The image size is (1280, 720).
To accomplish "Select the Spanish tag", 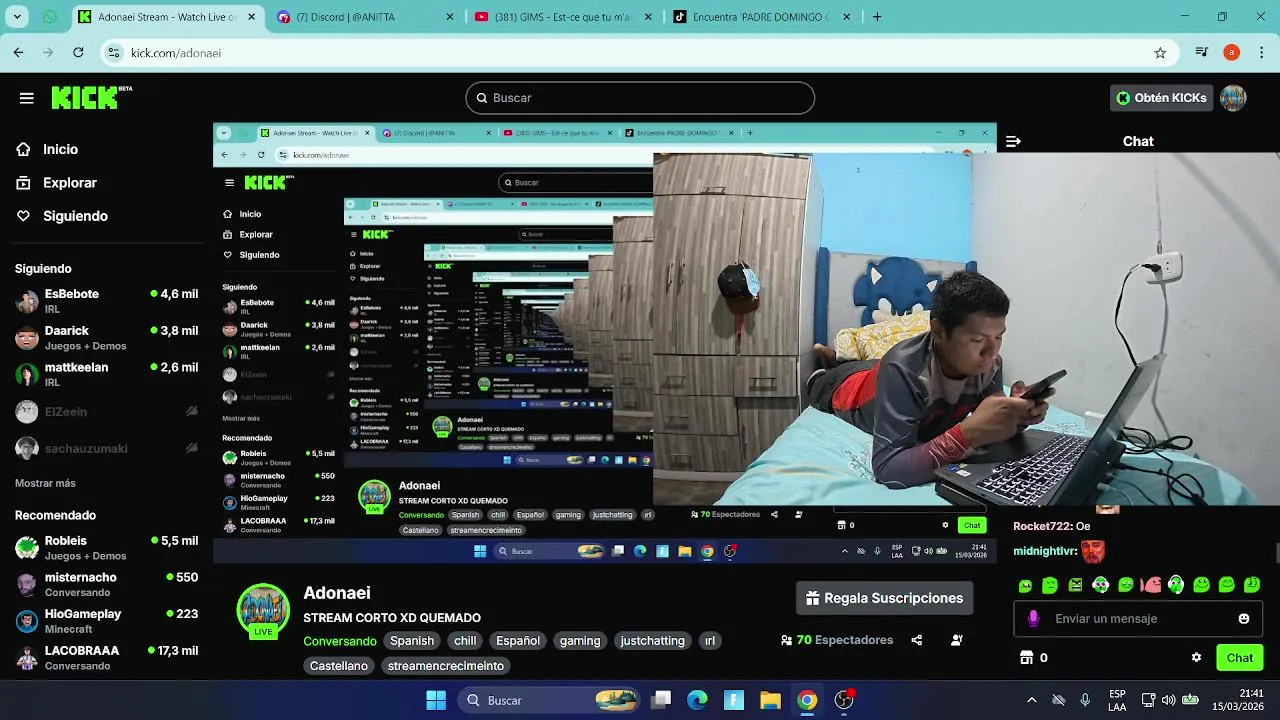I will click(412, 641).
